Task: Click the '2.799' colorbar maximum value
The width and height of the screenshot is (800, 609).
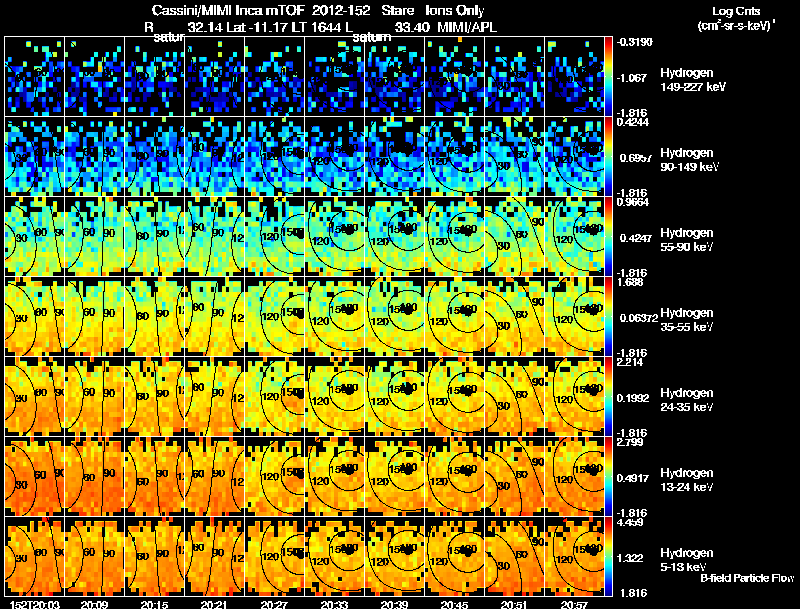Action: (630, 442)
